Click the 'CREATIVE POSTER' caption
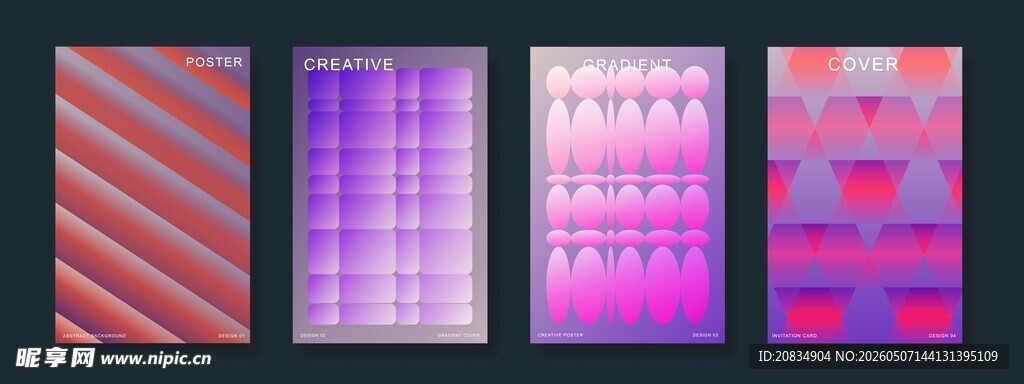 pyautogui.click(x=560, y=335)
